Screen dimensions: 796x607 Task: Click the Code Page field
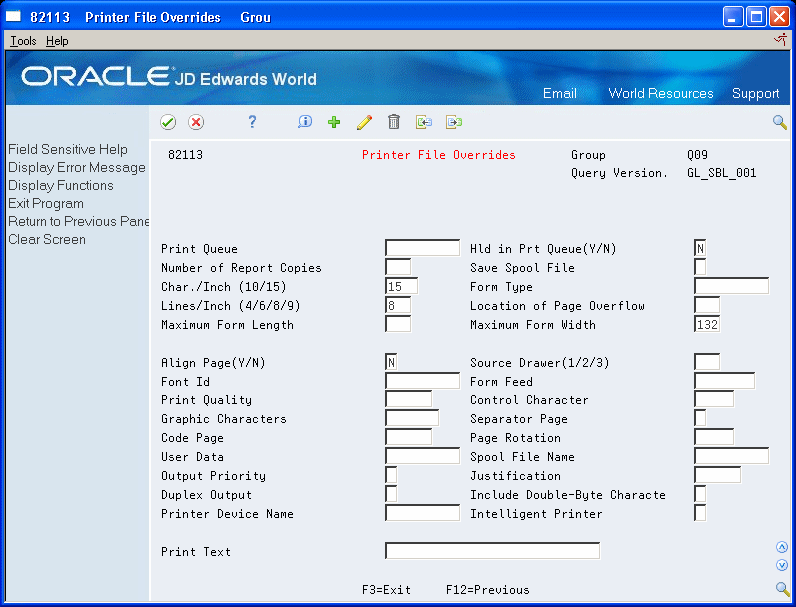point(409,437)
